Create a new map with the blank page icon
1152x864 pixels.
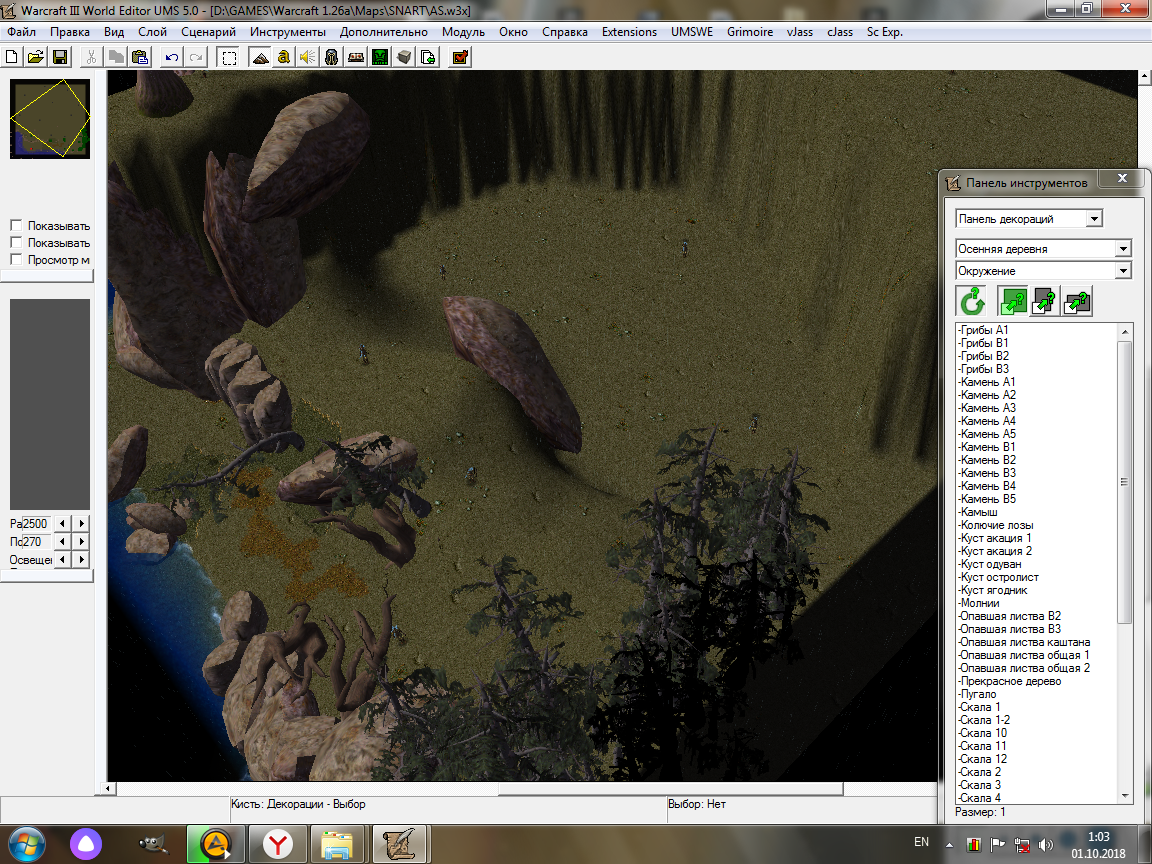point(12,57)
